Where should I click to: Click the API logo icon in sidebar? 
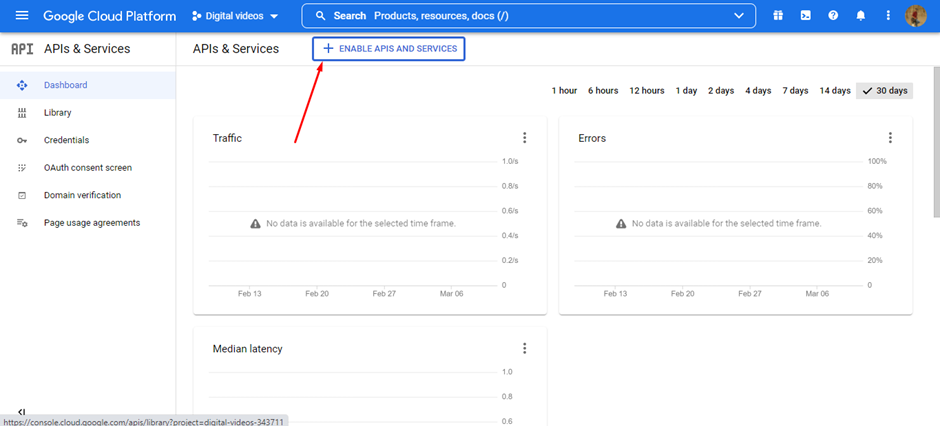[x=22, y=49]
